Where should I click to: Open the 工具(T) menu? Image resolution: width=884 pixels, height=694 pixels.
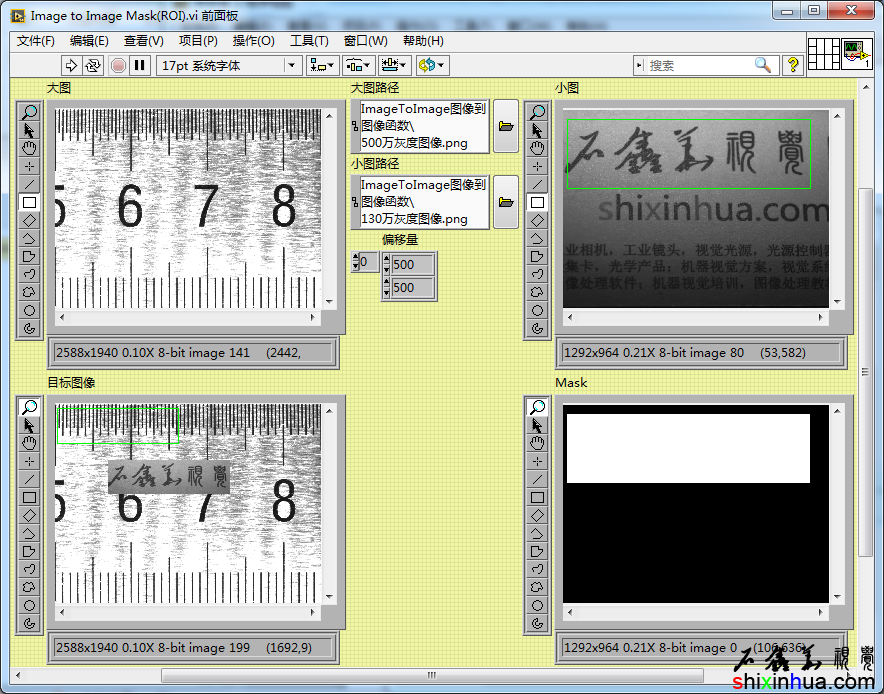pyautogui.click(x=309, y=41)
